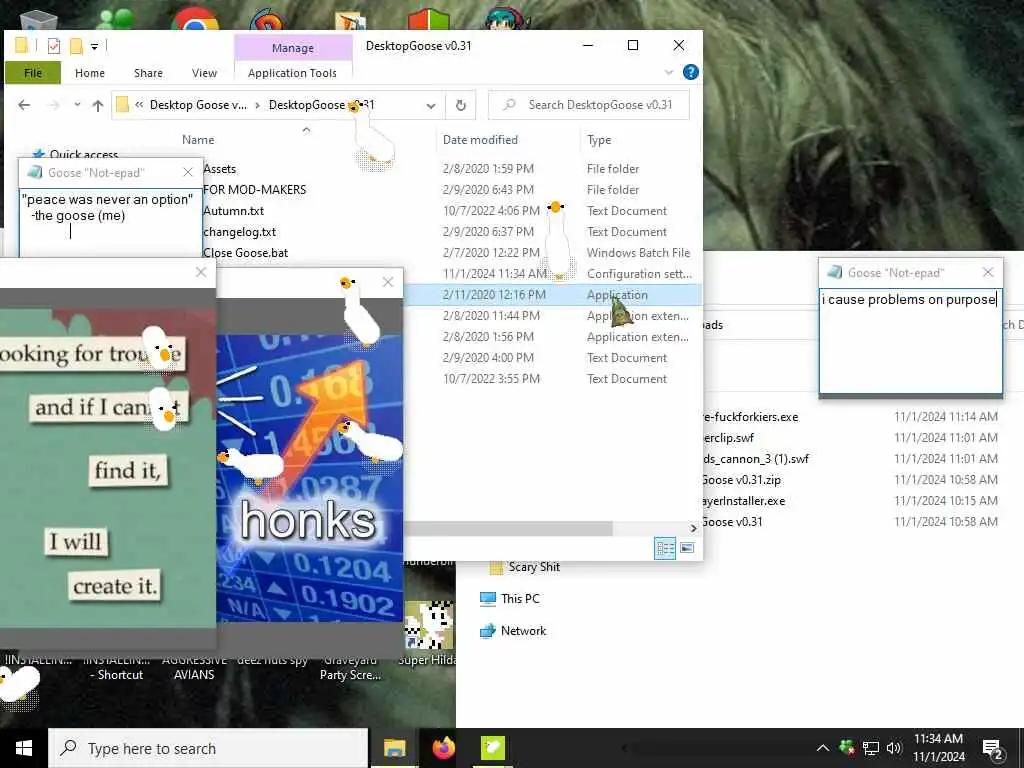Close the peace quote Not-epad window
The image size is (1024, 768).
188,172
